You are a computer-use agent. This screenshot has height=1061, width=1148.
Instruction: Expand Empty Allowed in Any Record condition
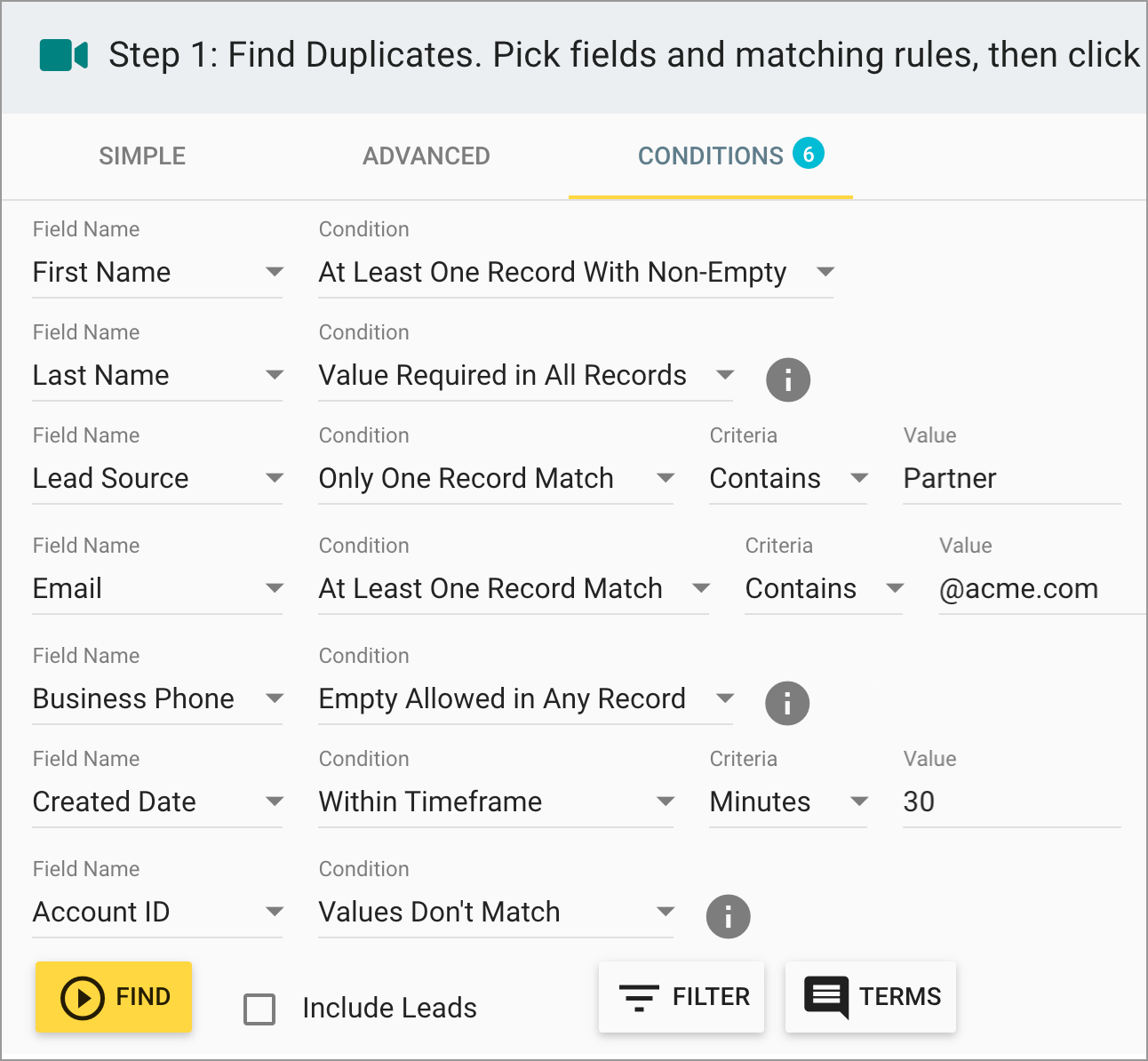[526, 698]
